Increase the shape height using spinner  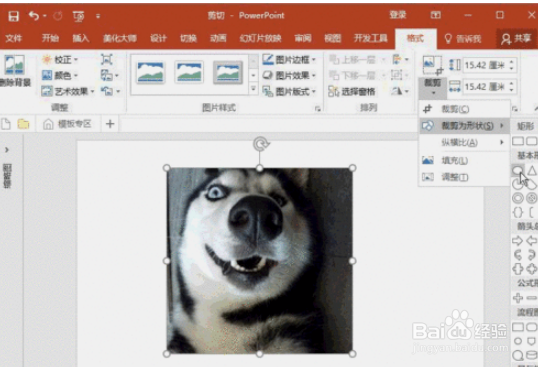tap(512, 62)
